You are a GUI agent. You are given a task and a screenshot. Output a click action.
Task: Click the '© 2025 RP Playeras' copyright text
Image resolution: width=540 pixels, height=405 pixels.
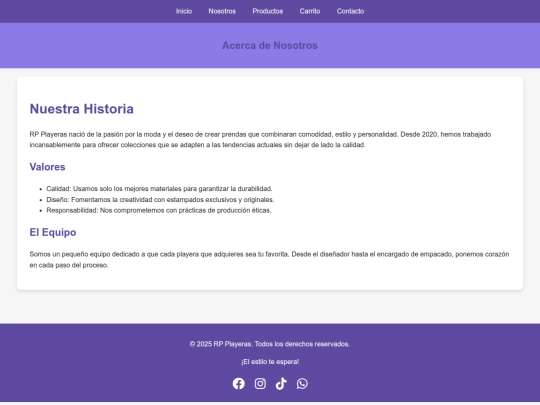click(x=270, y=344)
